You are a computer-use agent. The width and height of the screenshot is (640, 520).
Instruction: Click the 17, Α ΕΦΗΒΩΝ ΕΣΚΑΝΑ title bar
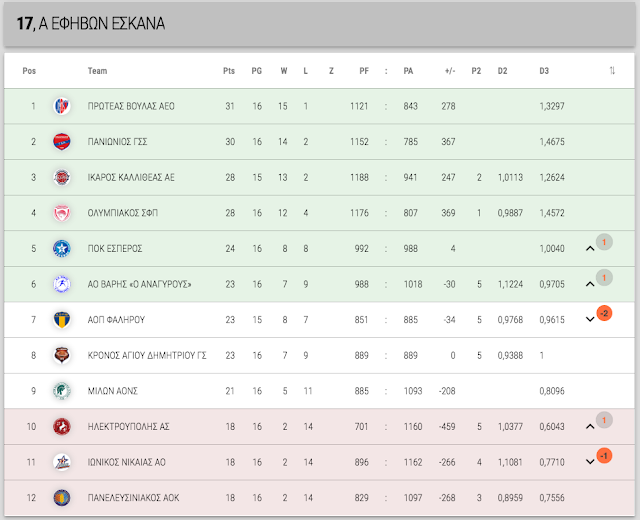tap(320, 24)
